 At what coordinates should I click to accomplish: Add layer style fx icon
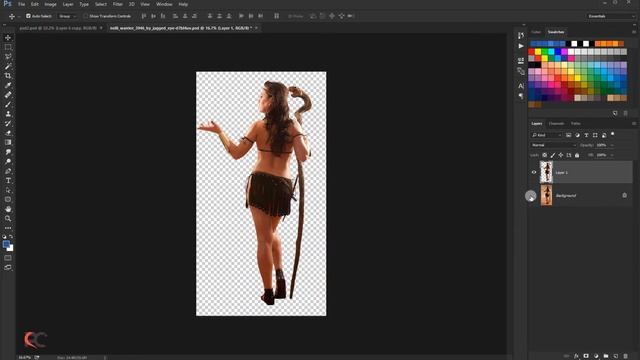tap(576, 356)
